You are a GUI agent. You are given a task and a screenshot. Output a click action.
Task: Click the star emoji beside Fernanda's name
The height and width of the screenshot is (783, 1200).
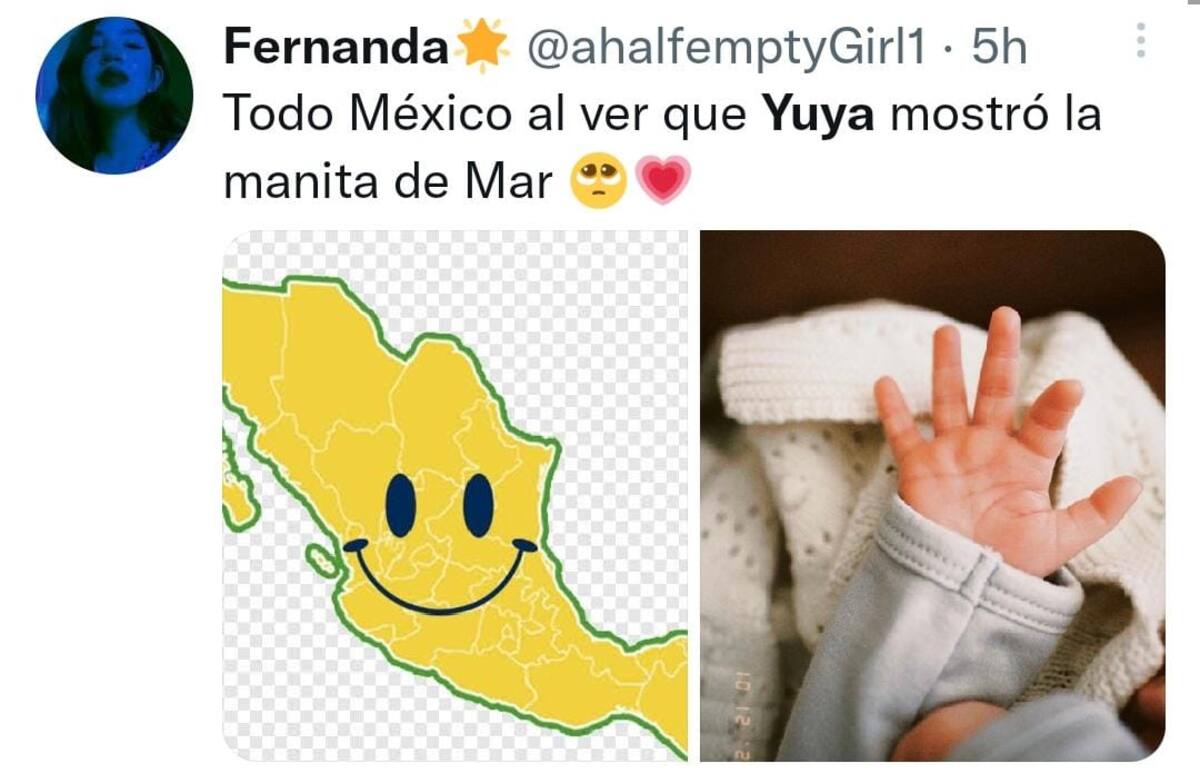(482, 46)
